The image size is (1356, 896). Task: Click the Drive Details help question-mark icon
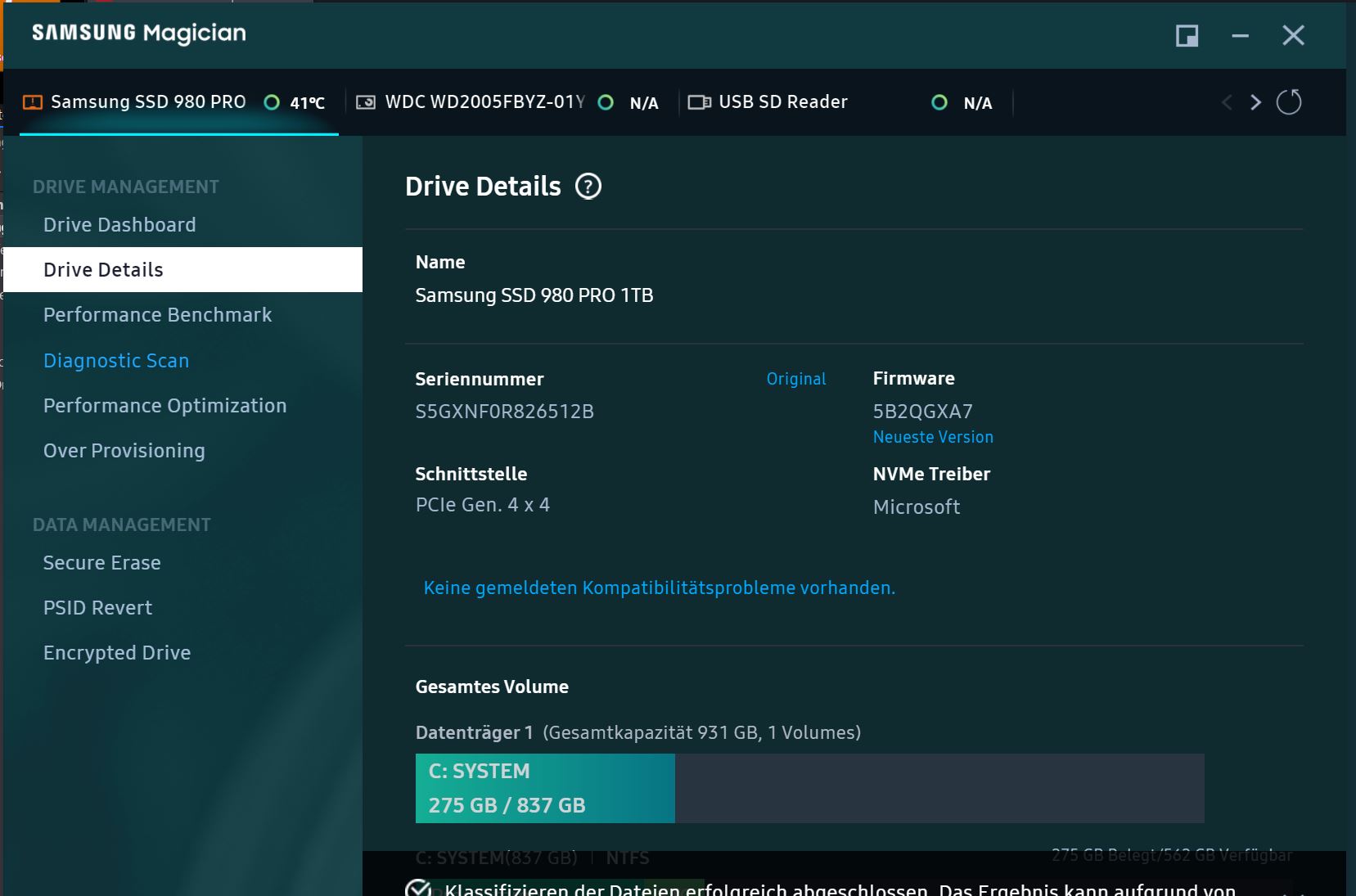tap(588, 187)
